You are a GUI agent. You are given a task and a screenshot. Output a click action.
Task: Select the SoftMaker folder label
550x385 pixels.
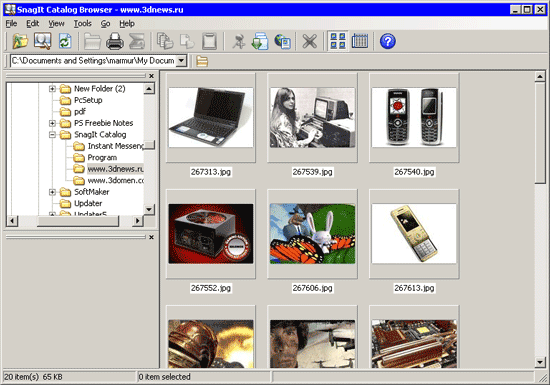tap(92, 192)
